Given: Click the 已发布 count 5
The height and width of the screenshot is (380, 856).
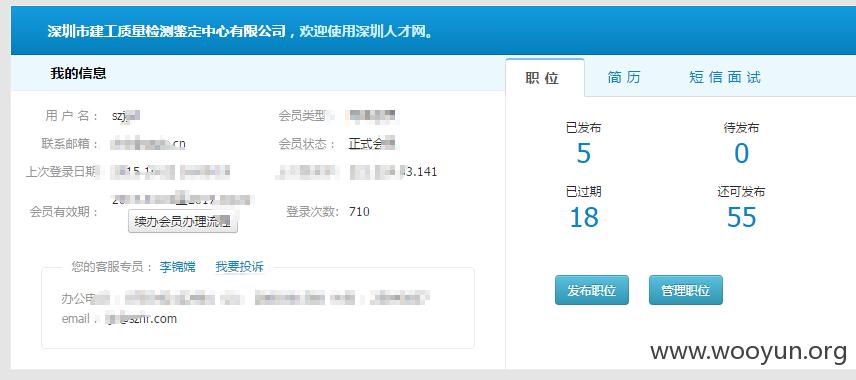Looking at the screenshot, I should tap(584, 153).
